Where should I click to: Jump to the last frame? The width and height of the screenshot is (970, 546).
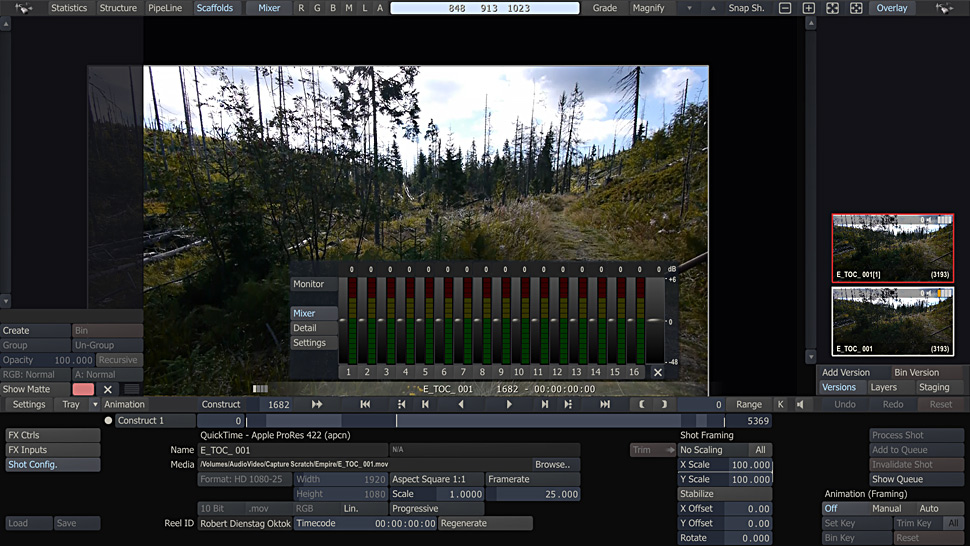pyautogui.click(x=605, y=404)
